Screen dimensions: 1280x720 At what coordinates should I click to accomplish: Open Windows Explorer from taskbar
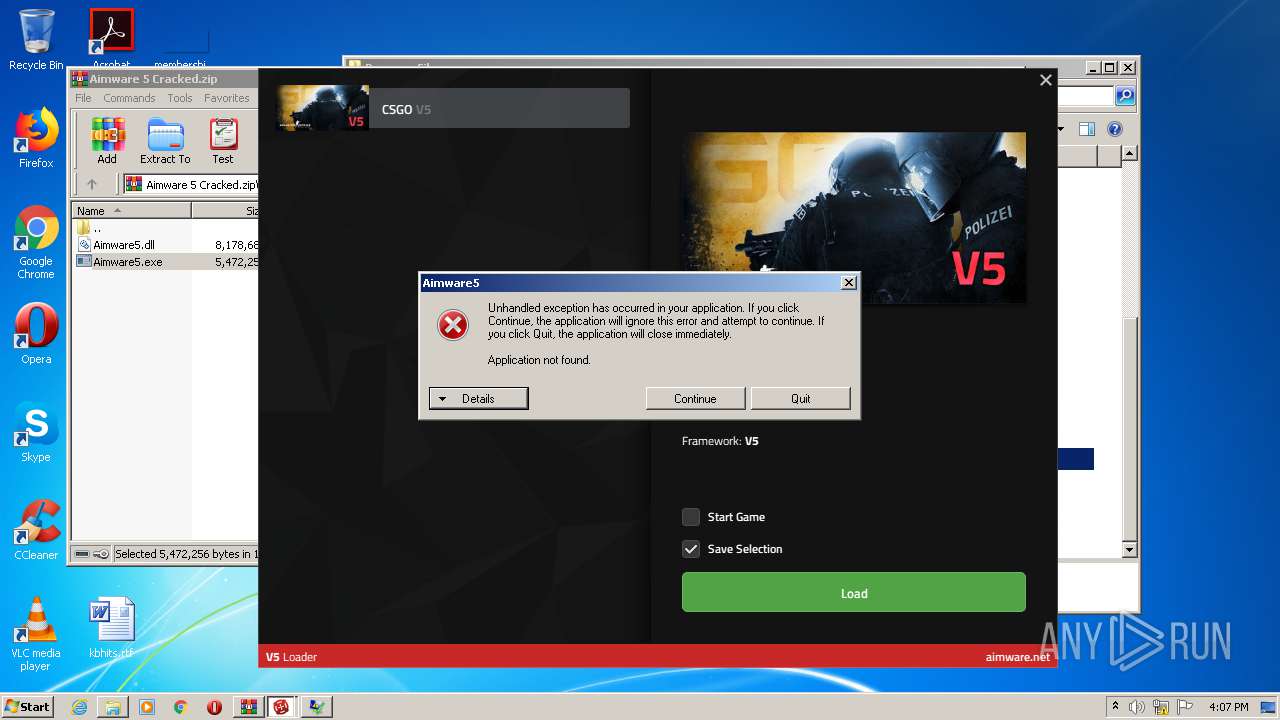(x=113, y=707)
